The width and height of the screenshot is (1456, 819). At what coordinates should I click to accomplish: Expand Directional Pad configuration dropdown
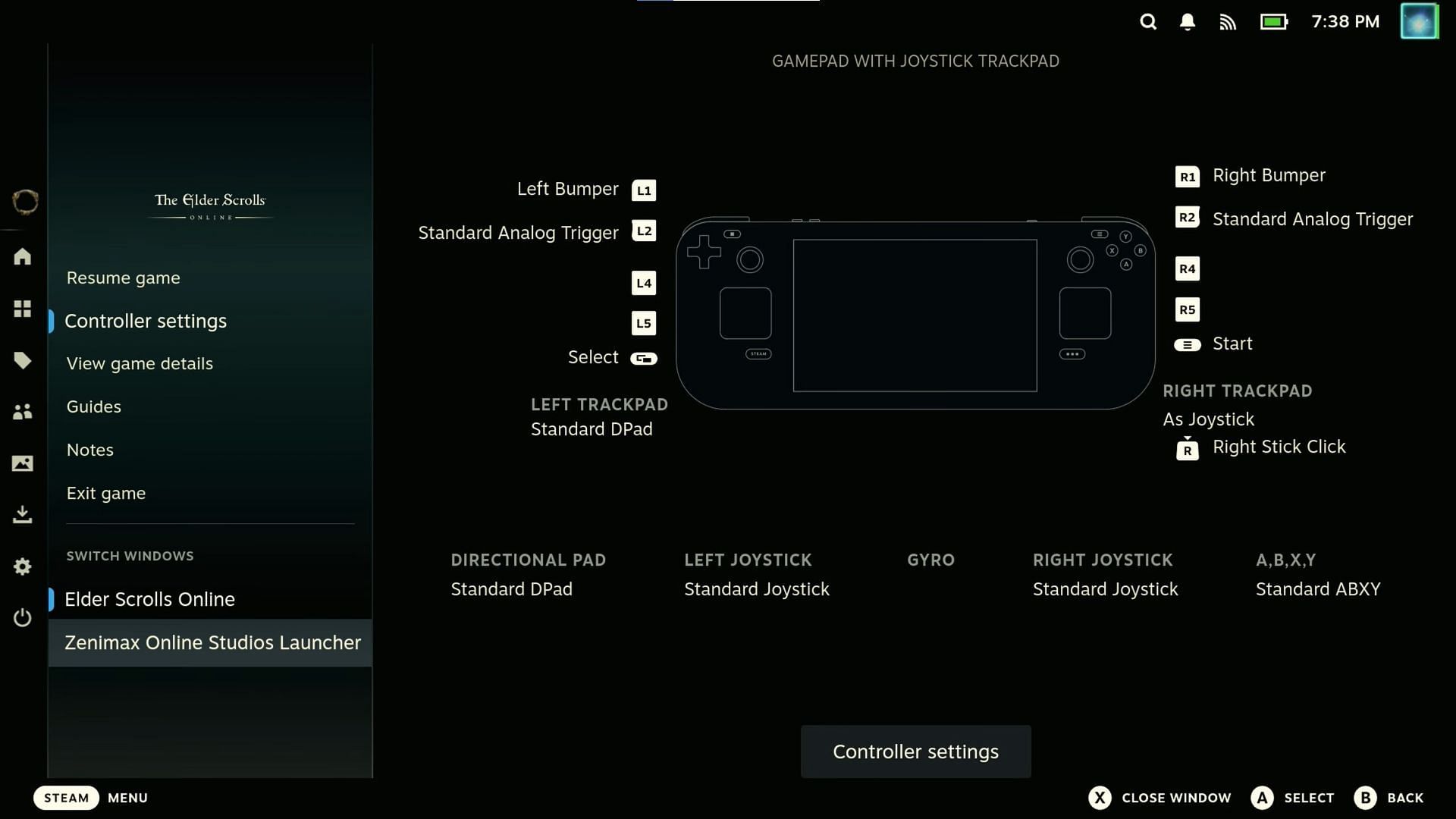tap(512, 589)
